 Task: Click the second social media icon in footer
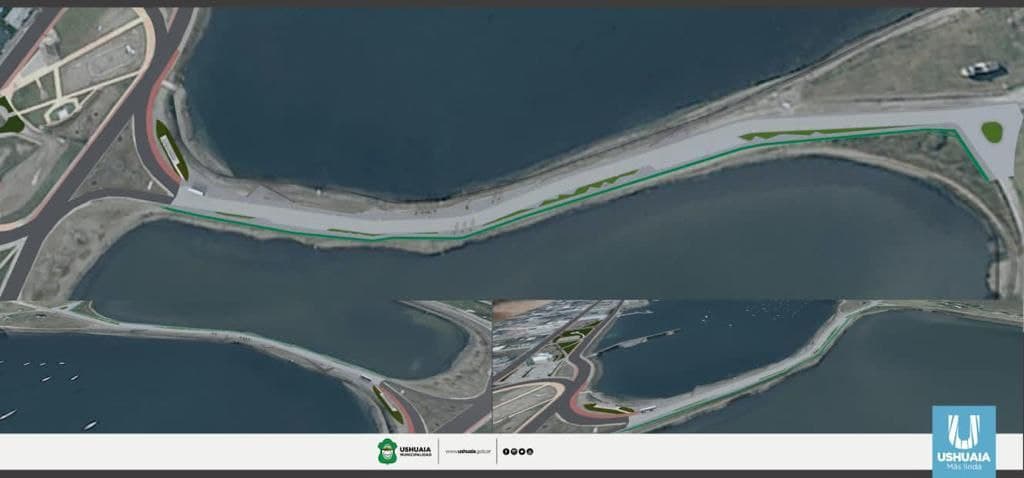(514, 452)
